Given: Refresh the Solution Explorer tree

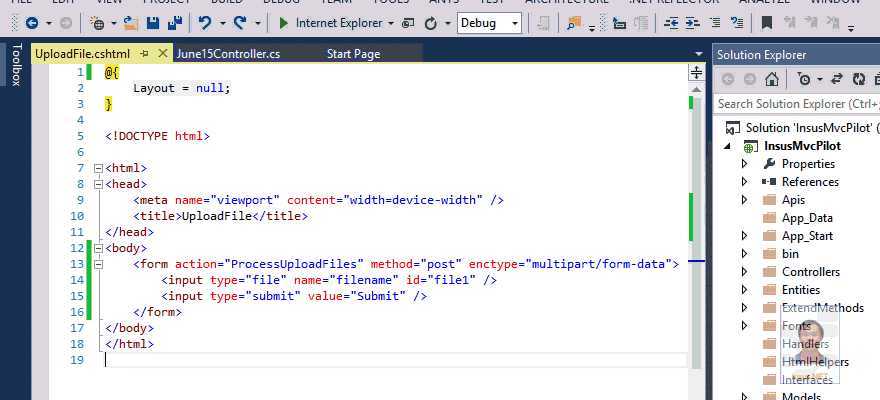Looking at the screenshot, I should pyautogui.click(x=859, y=79).
